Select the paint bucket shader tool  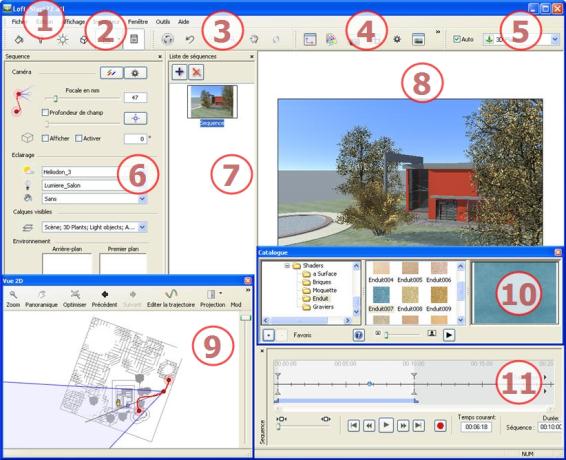coord(19,39)
